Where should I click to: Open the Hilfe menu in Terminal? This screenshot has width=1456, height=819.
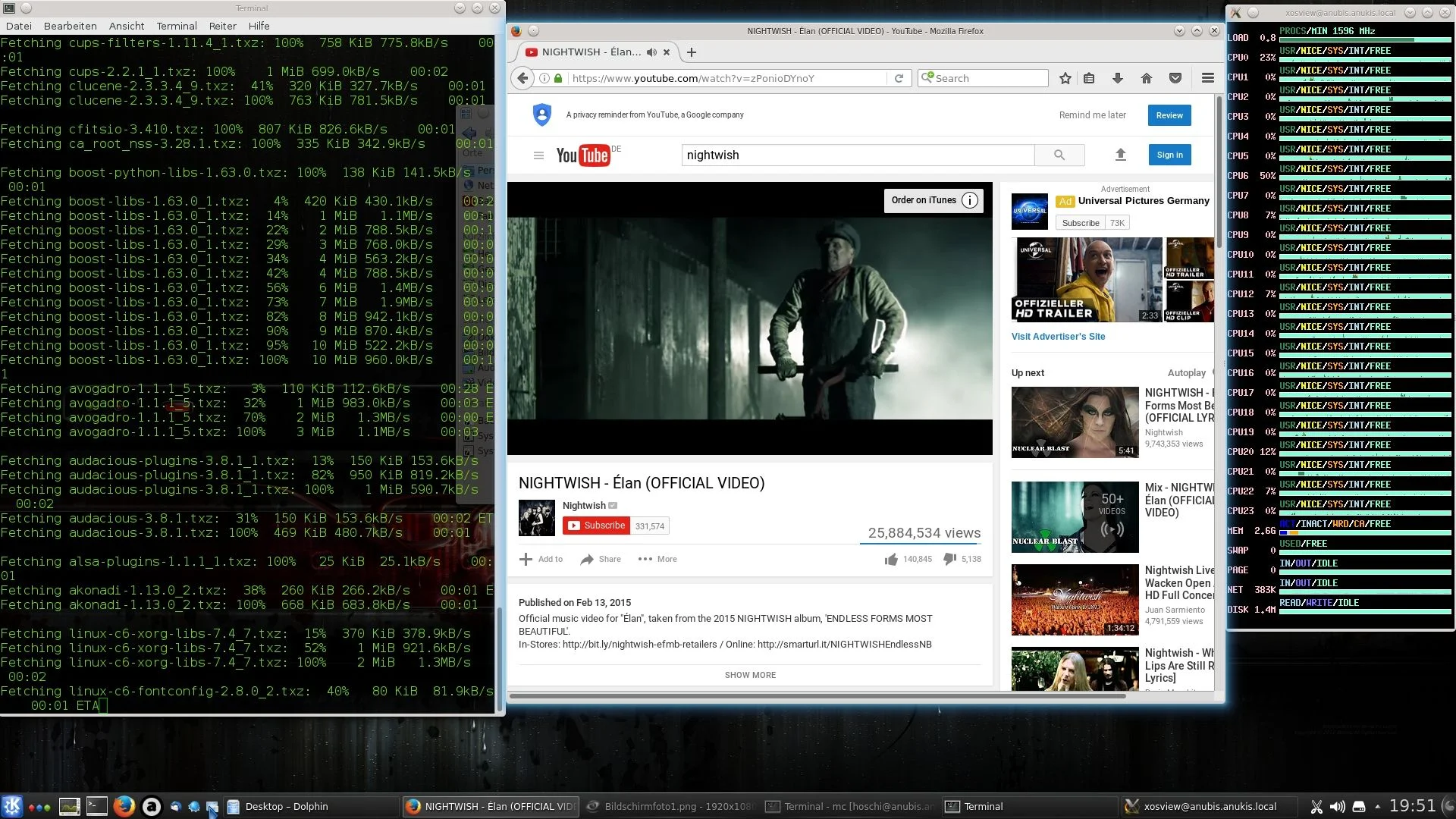point(259,26)
